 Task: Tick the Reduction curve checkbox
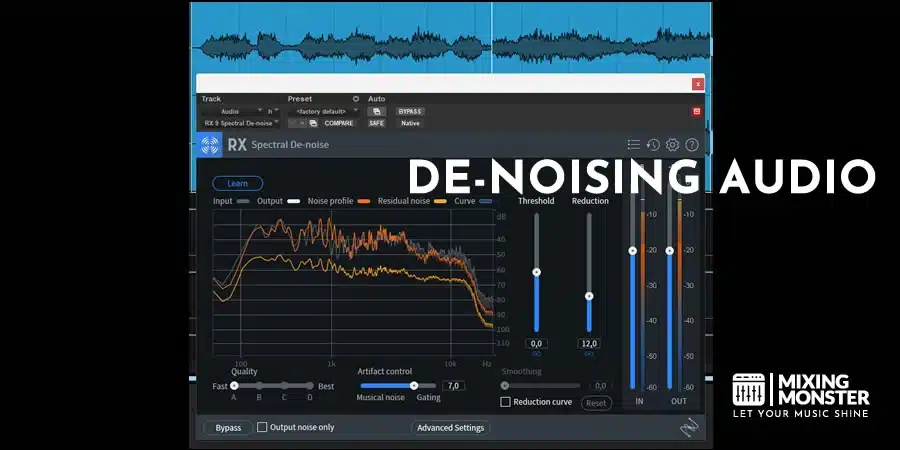506,402
